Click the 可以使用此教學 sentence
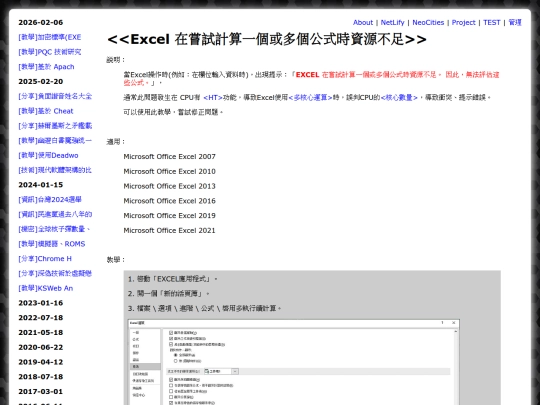Image resolution: width=540 pixels, height=405 pixels. pyautogui.click(x=173, y=112)
